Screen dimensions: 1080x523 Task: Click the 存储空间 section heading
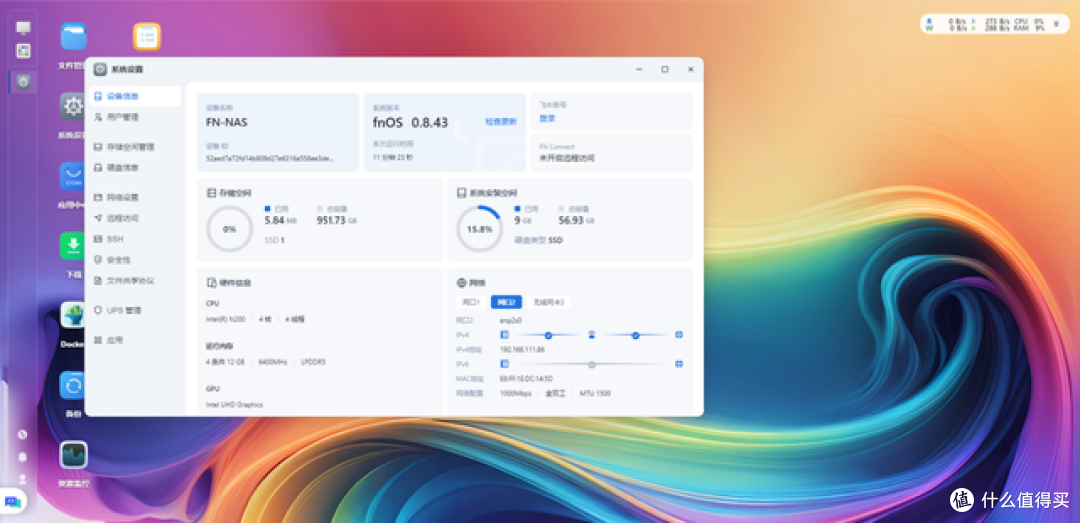[235, 194]
